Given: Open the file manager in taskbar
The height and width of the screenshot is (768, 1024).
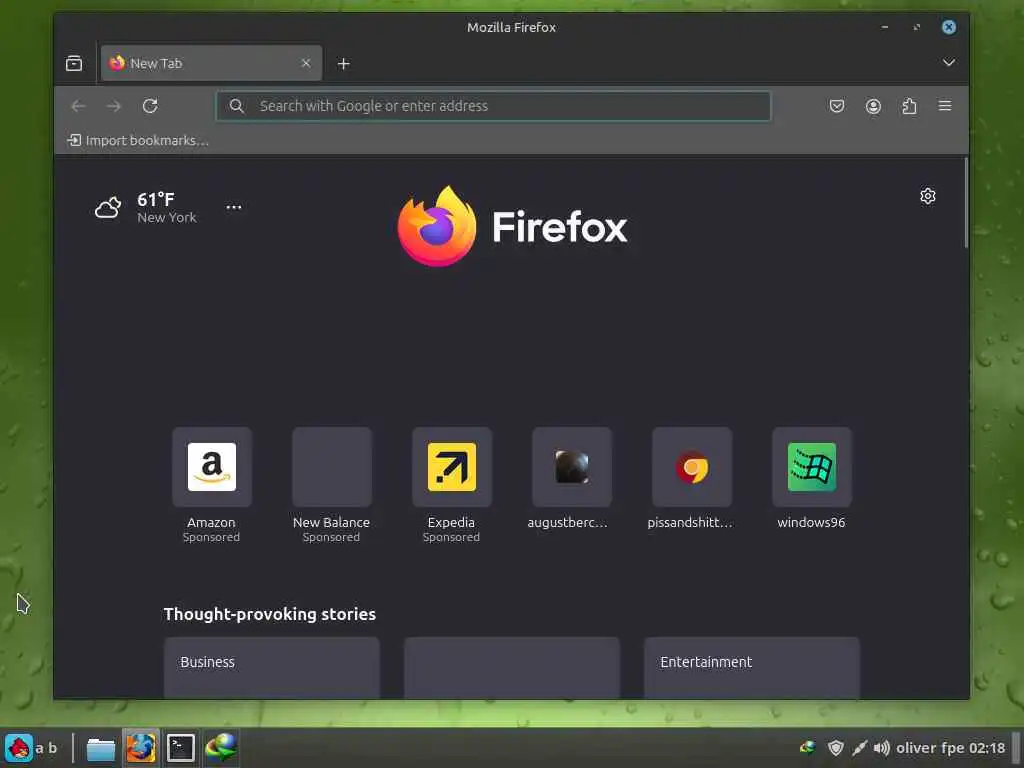Looking at the screenshot, I should click(x=101, y=748).
